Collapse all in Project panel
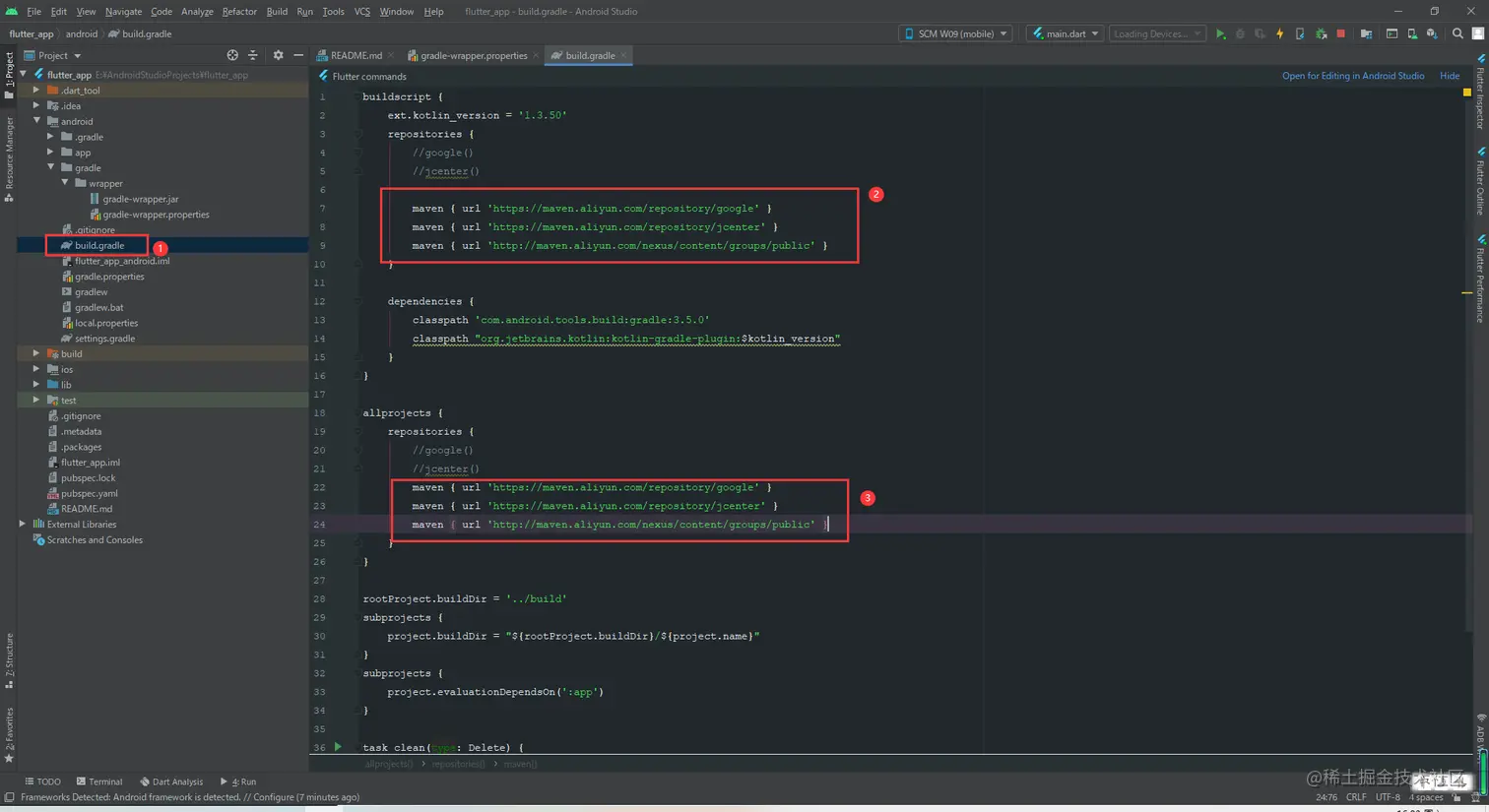The width and height of the screenshot is (1489, 812). (253, 55)
